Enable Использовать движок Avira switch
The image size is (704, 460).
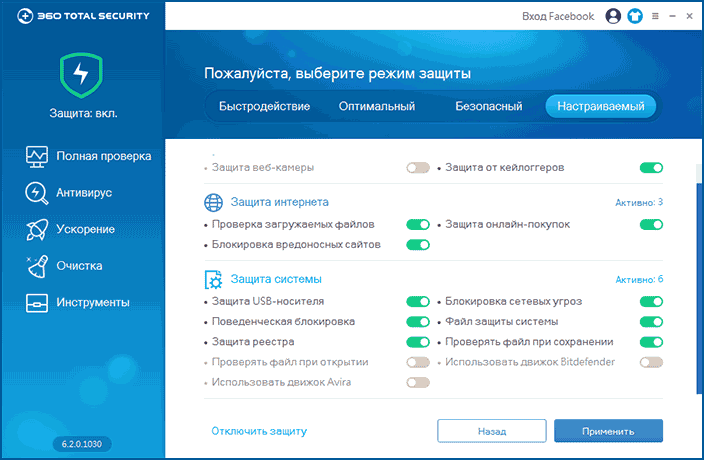tap(418, 382)
